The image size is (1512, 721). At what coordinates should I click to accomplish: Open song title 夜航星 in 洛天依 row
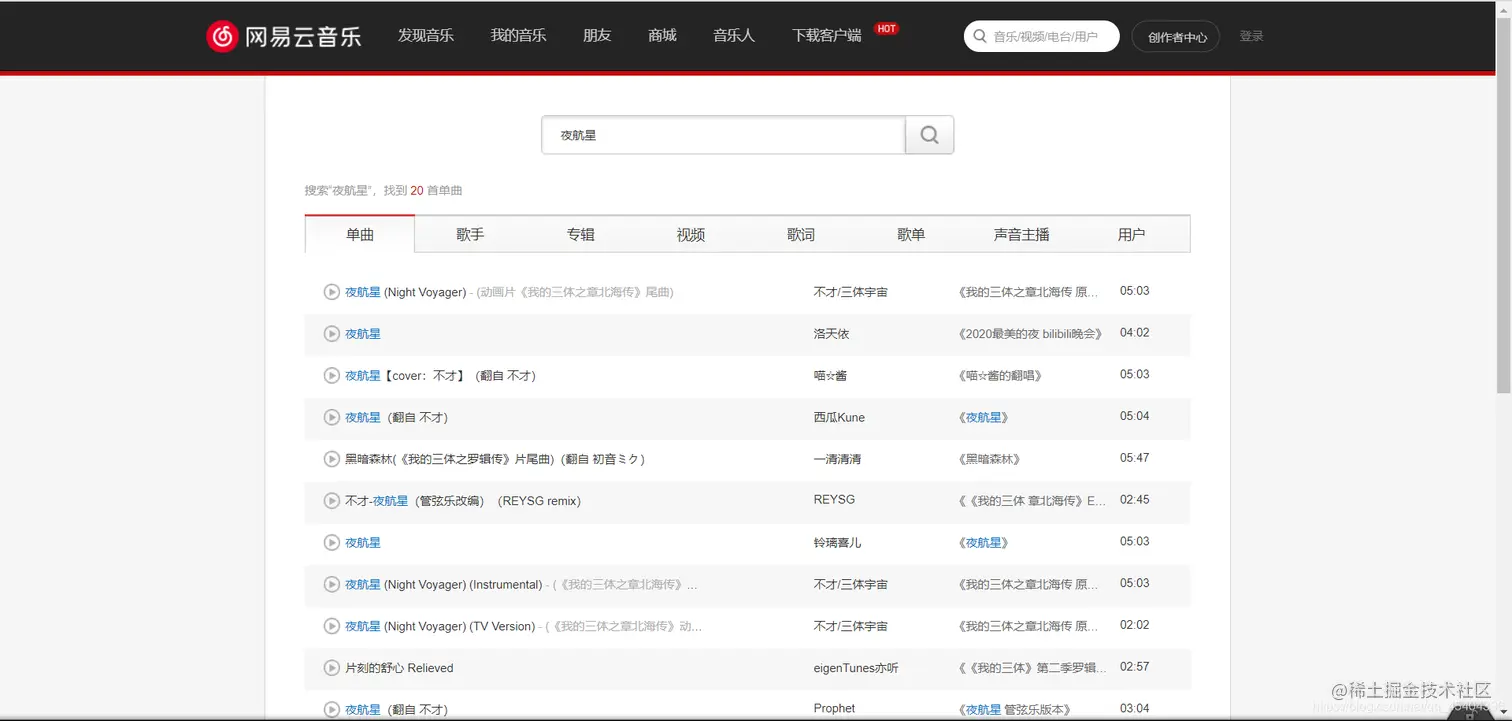click(363, 334)
